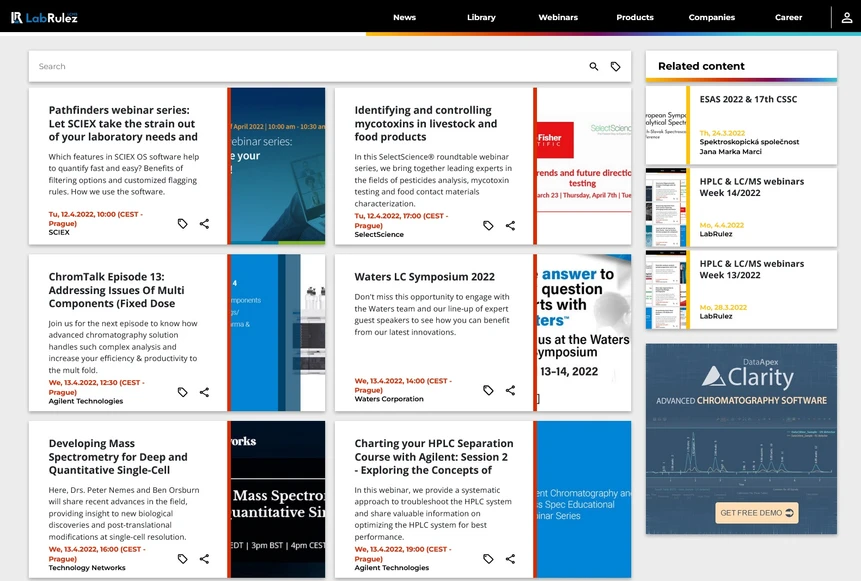Screen dimensions: 861x581
Task: Click the search magnifier icon
Action: coord(594,66)
